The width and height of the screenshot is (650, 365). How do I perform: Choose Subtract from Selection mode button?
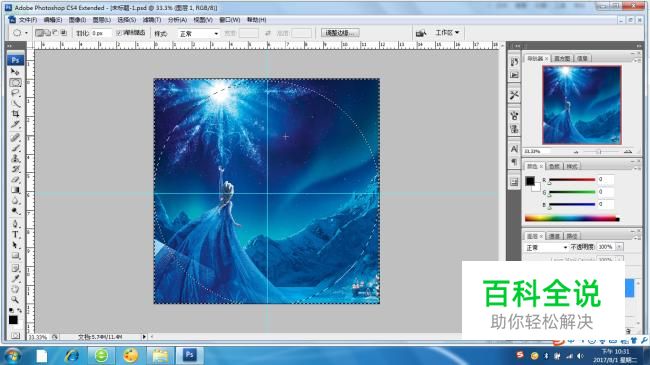pos(55,33)
